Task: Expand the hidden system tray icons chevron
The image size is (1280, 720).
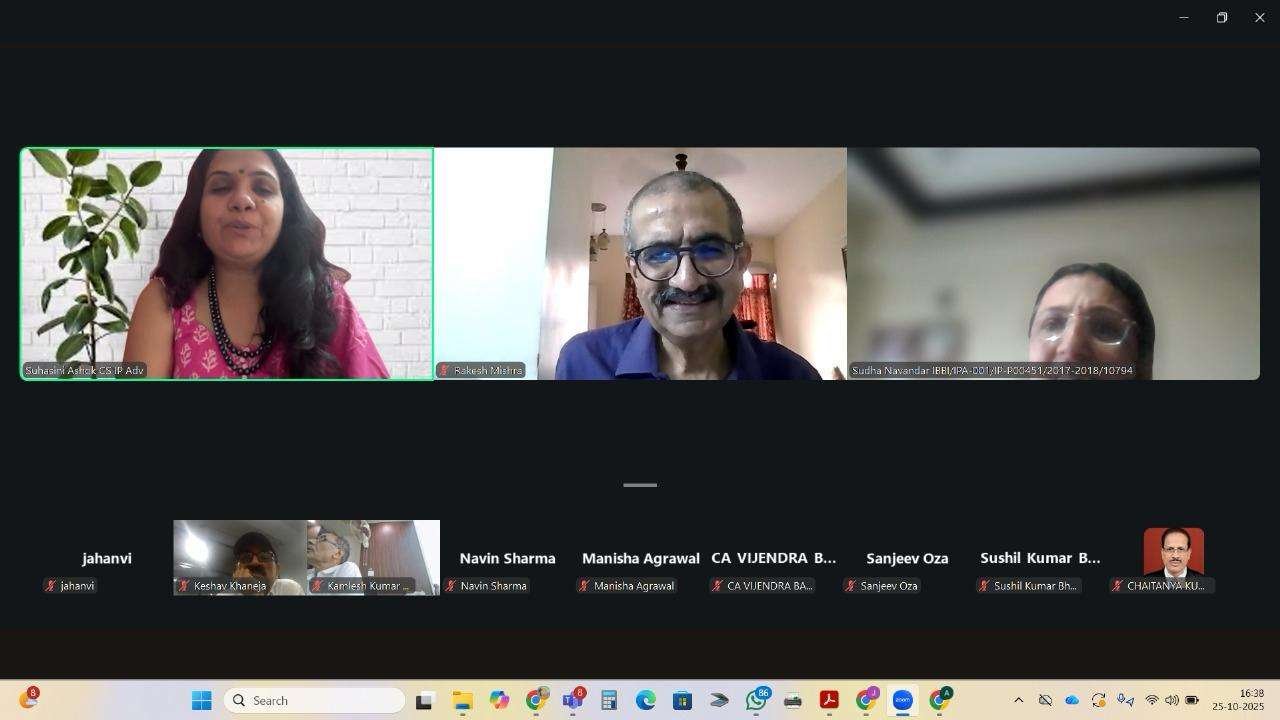Action: click(1018, 701)
